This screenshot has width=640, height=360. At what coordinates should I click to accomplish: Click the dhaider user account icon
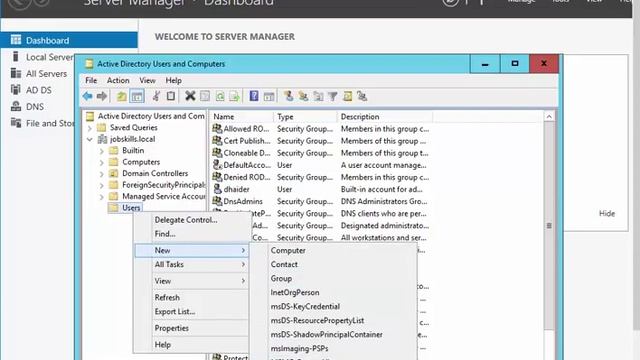click(217, 189)
